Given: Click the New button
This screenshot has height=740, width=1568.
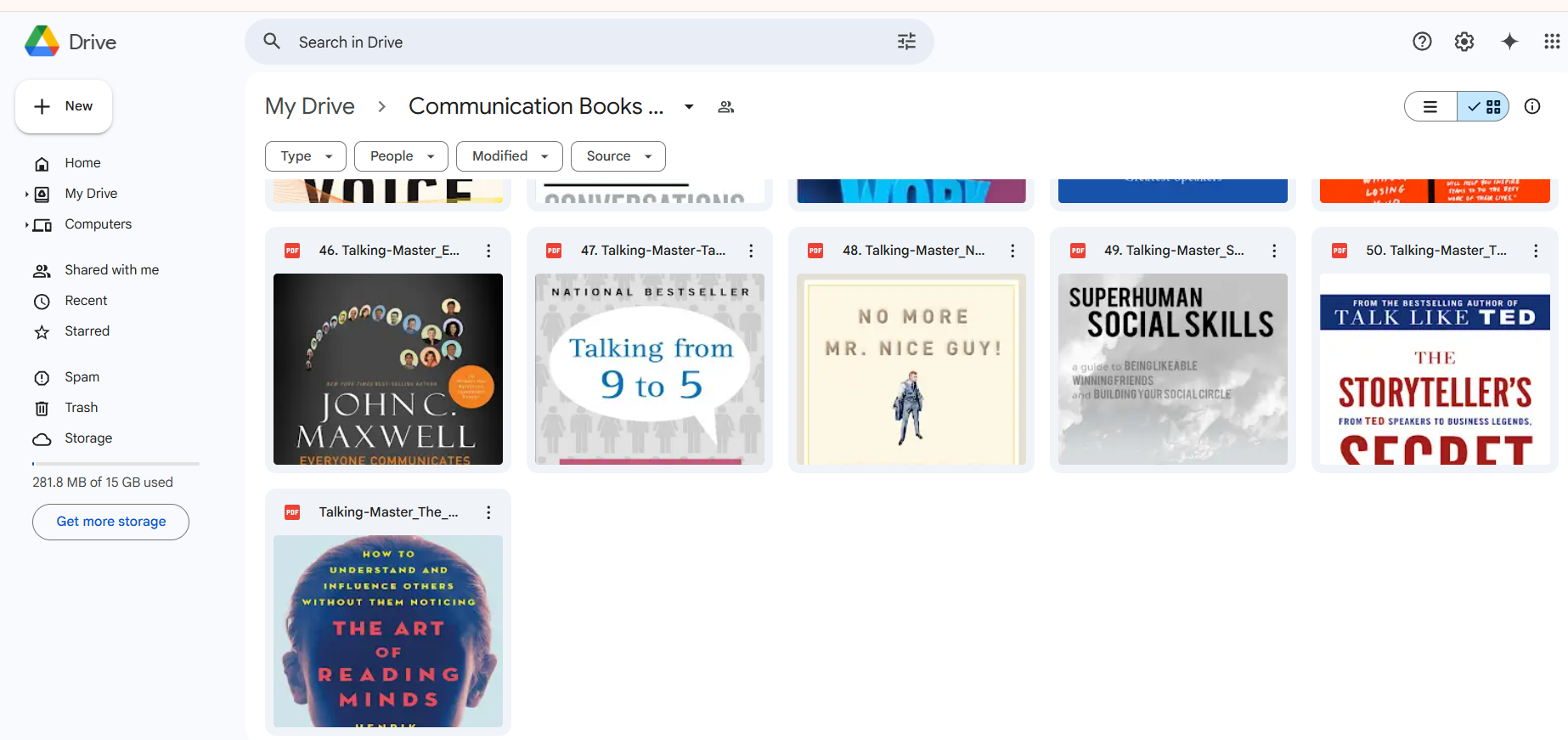Looking at the screenshot, I should 64,106.
